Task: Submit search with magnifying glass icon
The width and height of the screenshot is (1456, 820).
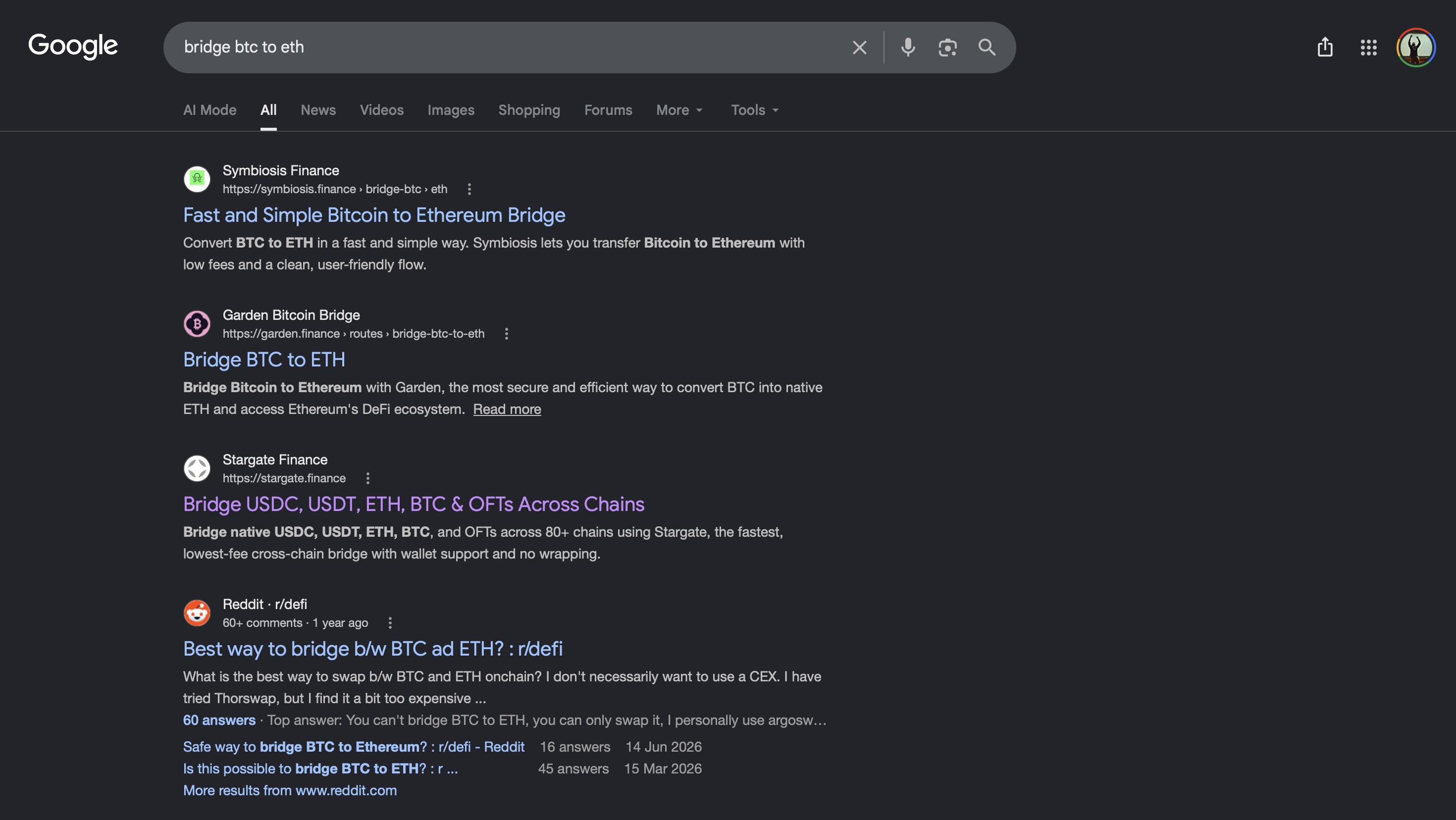Action: pyautogui.click(x=987, y=48)
